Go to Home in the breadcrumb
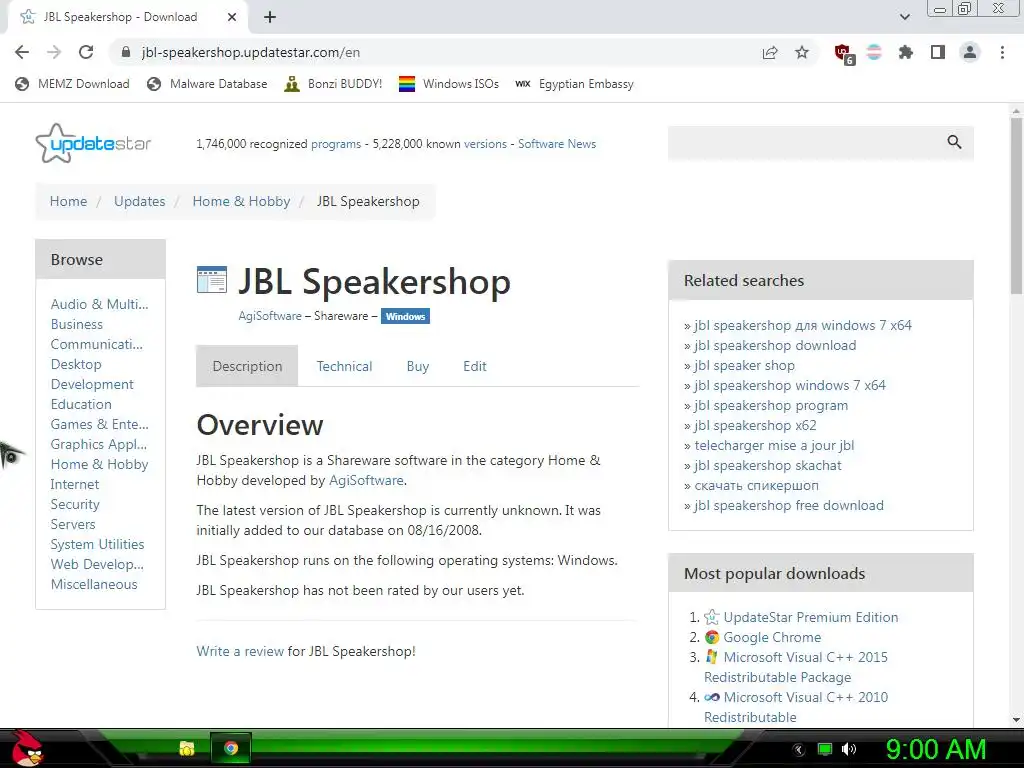 pyautogui.click(x=69, y=201)
